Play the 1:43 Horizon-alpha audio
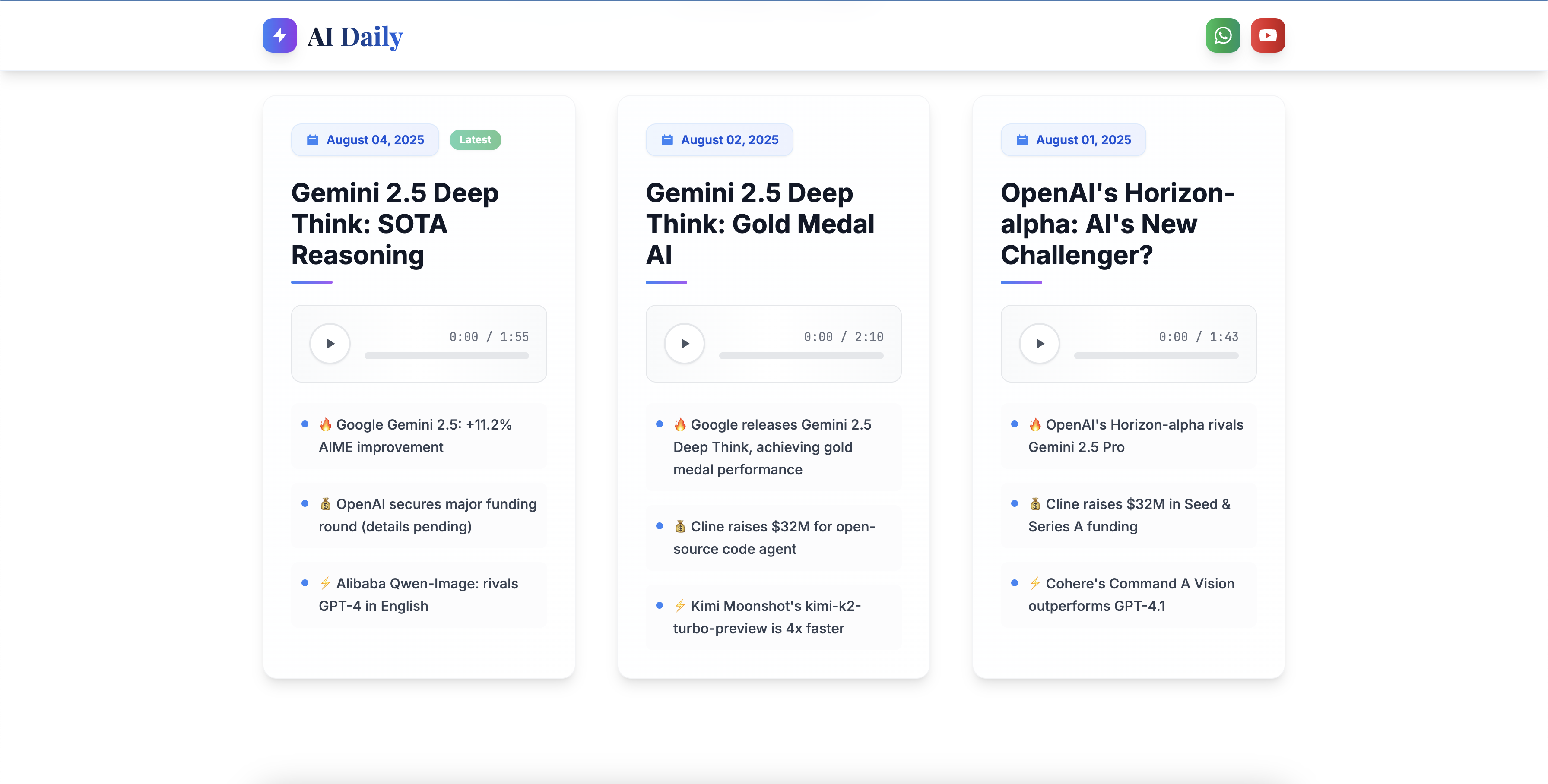Viewport: 1548px width, 784px height. point(1040,344)
